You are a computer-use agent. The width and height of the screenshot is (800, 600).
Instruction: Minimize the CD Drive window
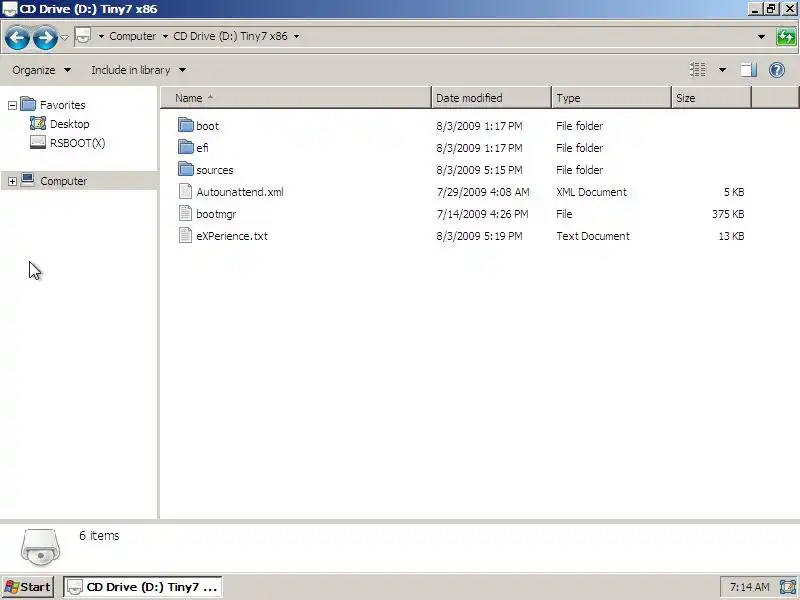coord(755,9)
